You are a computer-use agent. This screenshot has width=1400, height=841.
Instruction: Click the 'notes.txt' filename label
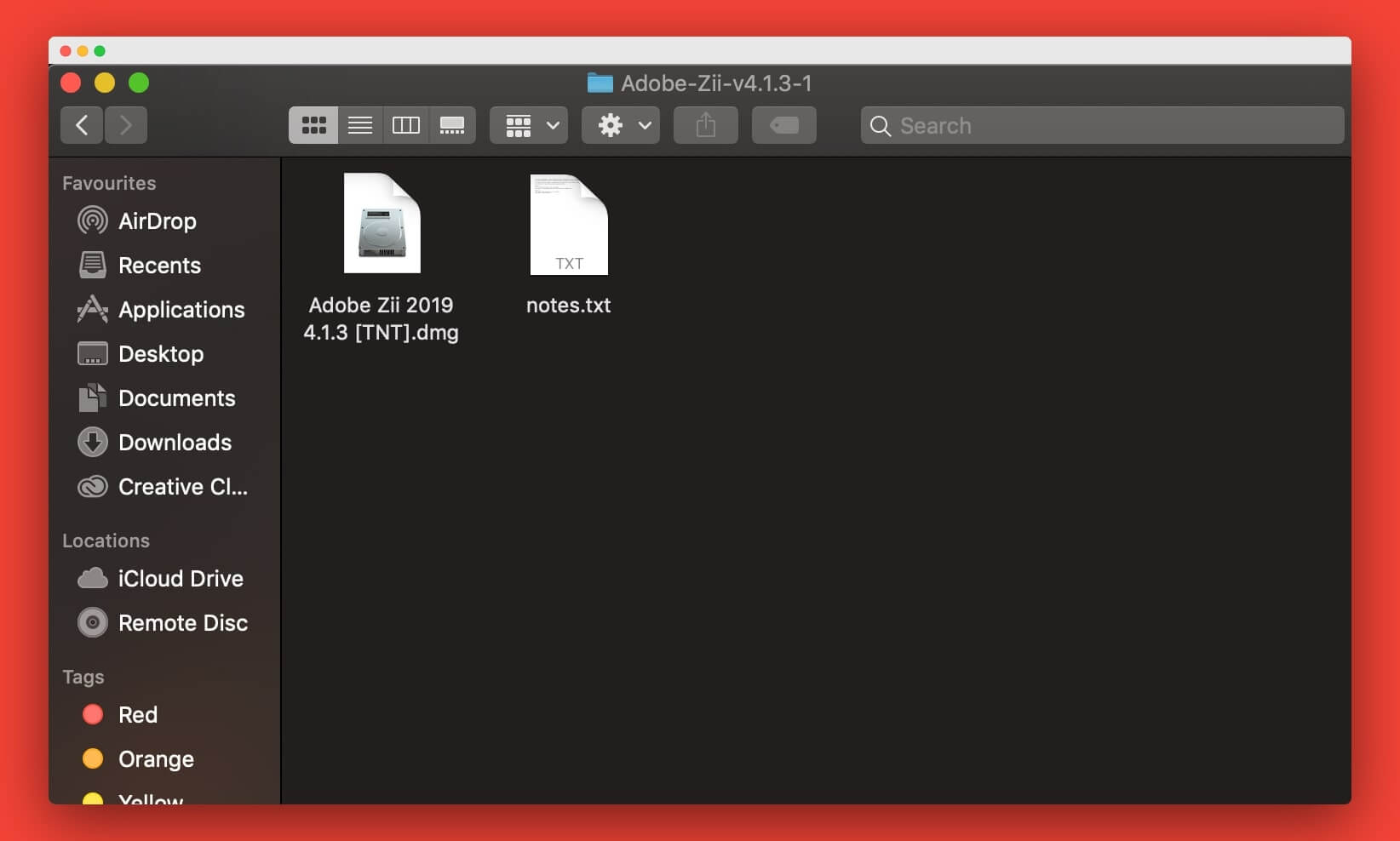coord(569,305)
